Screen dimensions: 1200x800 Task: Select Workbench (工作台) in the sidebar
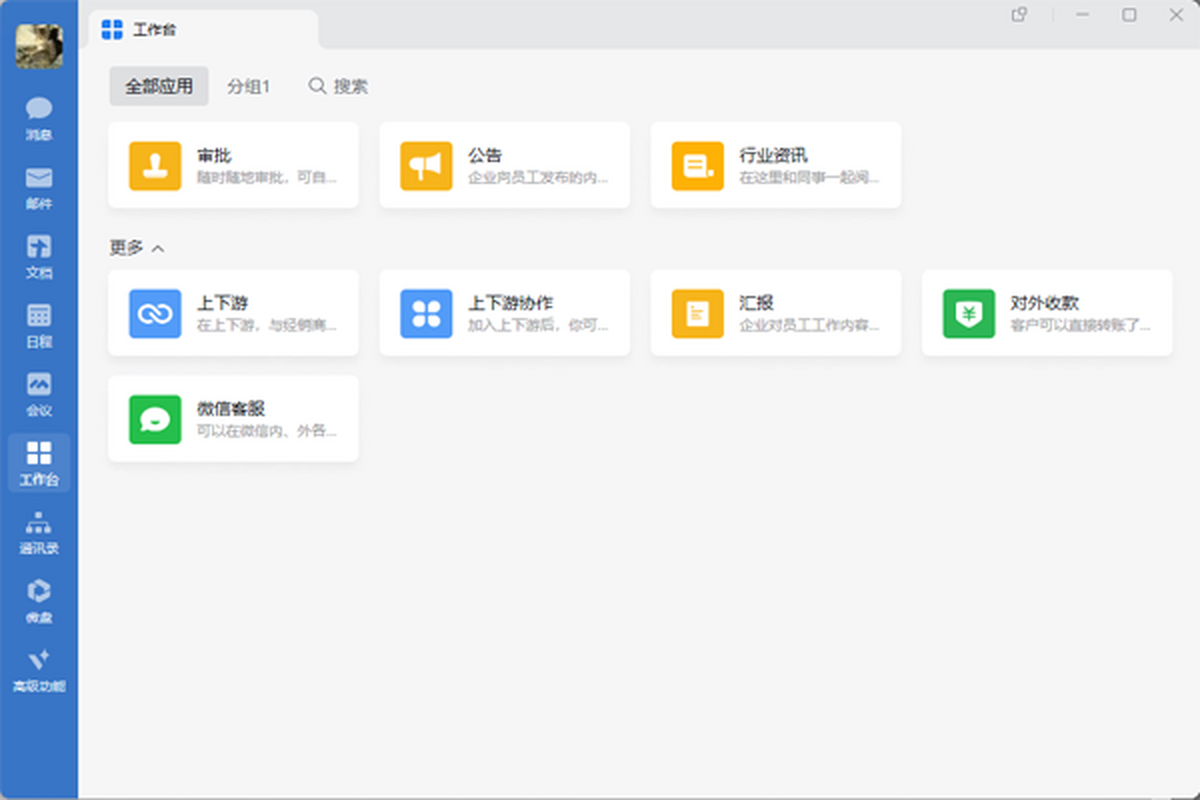[x=39, y=463]
